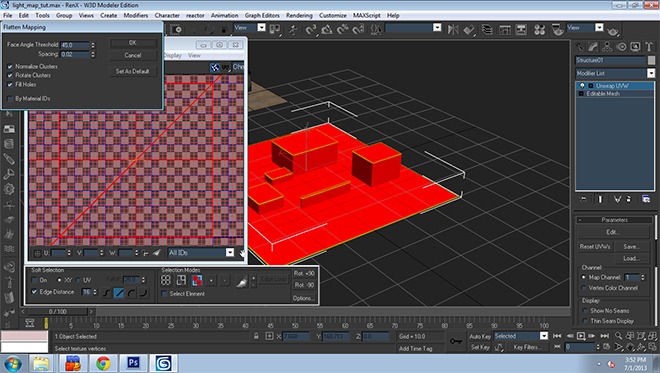
Task: Enable Select Element checkbox
Action: [x=165, y=294]
